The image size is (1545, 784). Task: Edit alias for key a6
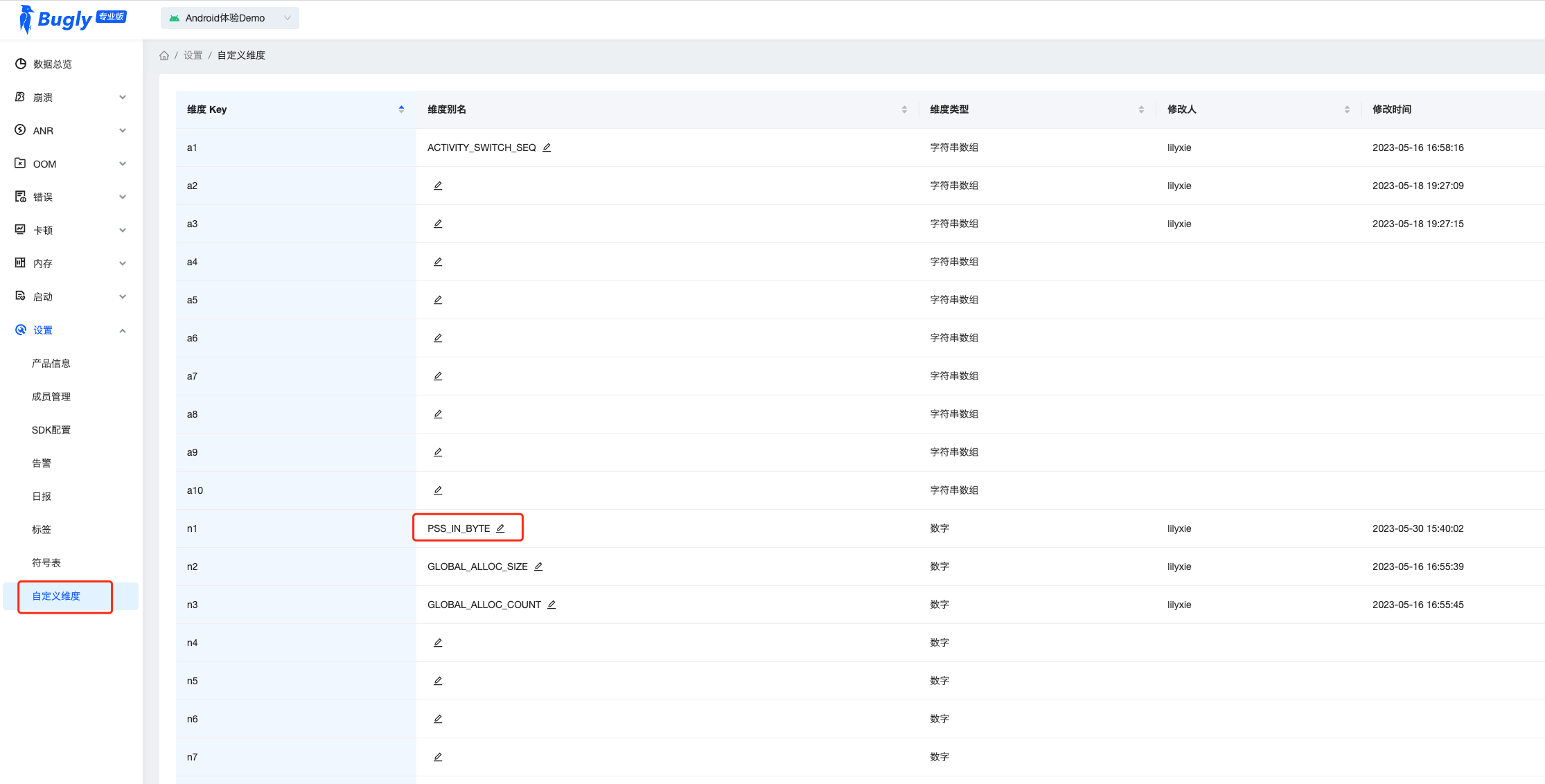coord(438,338)
